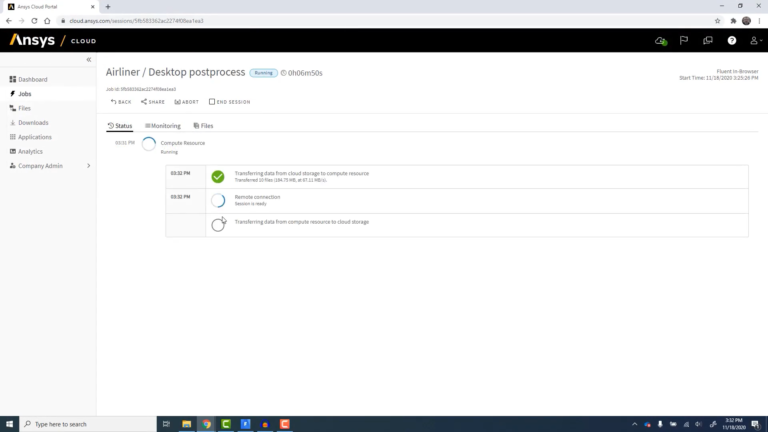Screen dimensions: 768x432
Task: Open the user account dropdown
Action: point(756,41)
